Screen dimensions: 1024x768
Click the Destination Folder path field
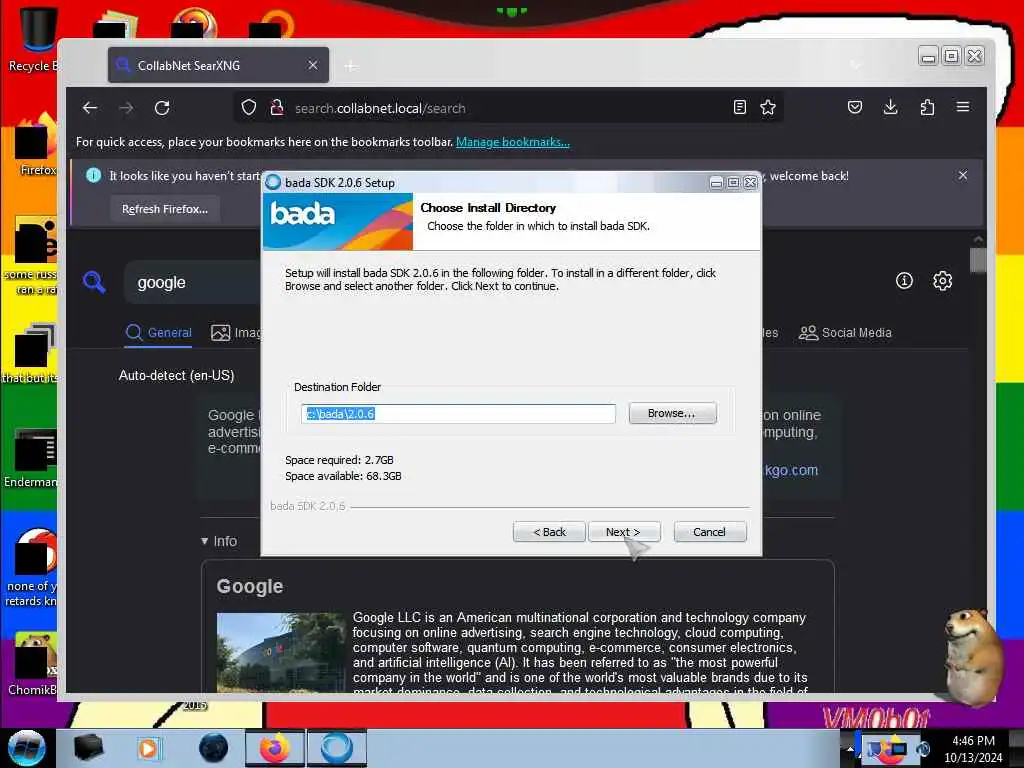pyautogui.click(x=458, y=413)
